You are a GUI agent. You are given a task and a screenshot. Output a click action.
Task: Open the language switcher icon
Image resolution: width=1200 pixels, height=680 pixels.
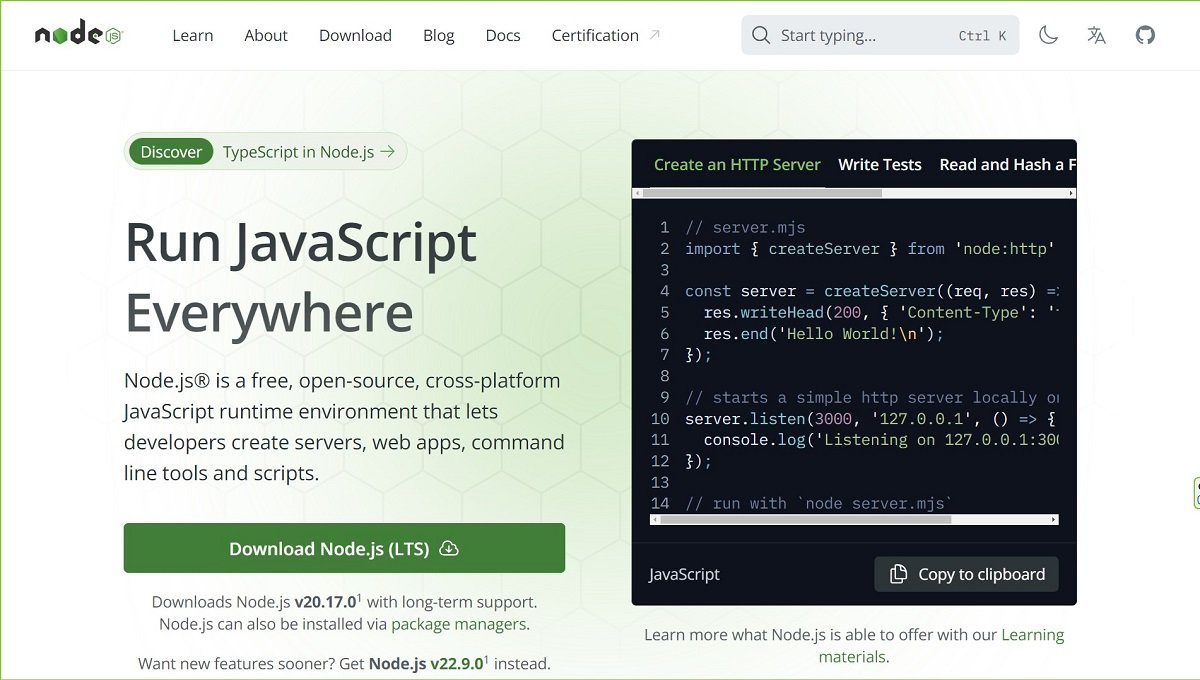click(1096, 35)
